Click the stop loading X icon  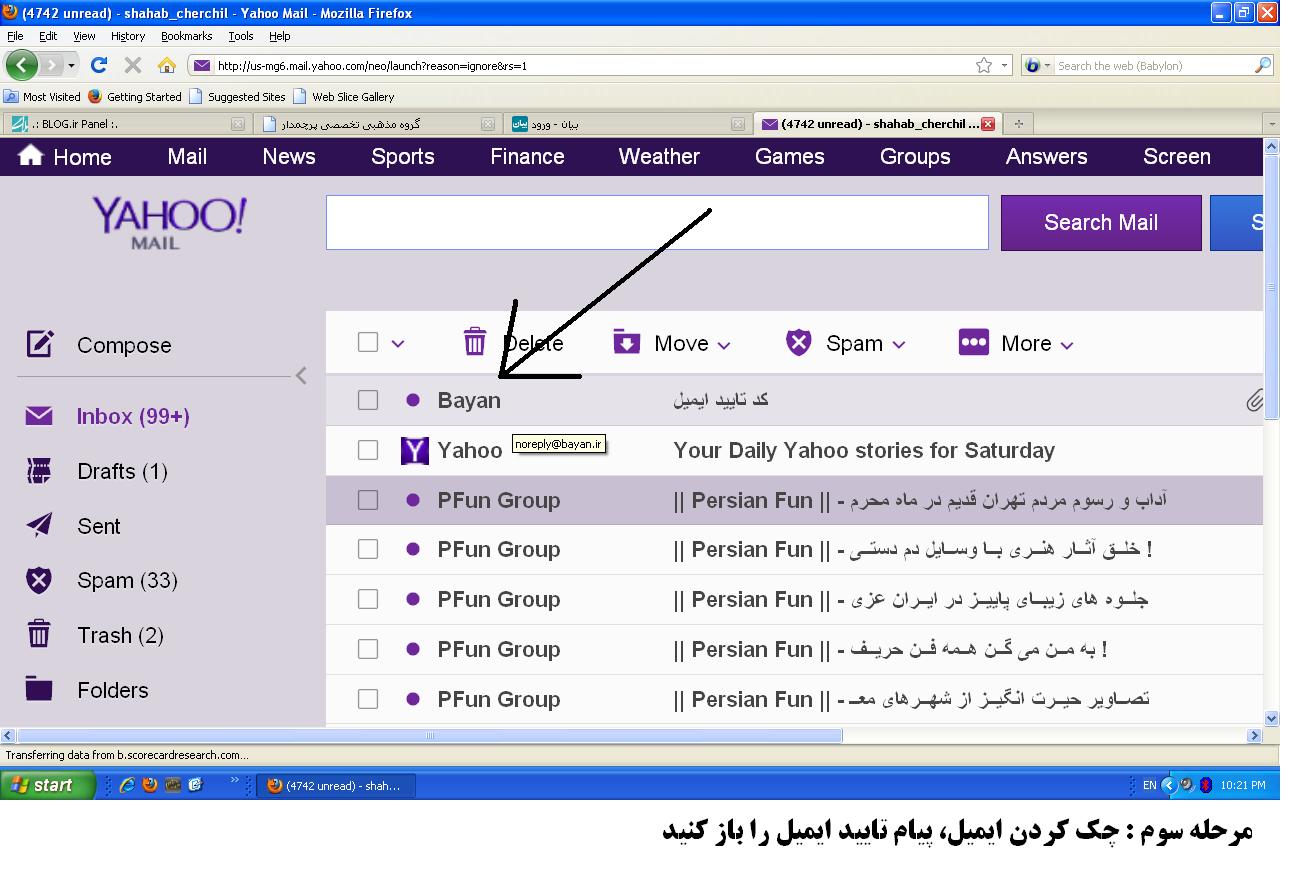(x=132, y=65)
